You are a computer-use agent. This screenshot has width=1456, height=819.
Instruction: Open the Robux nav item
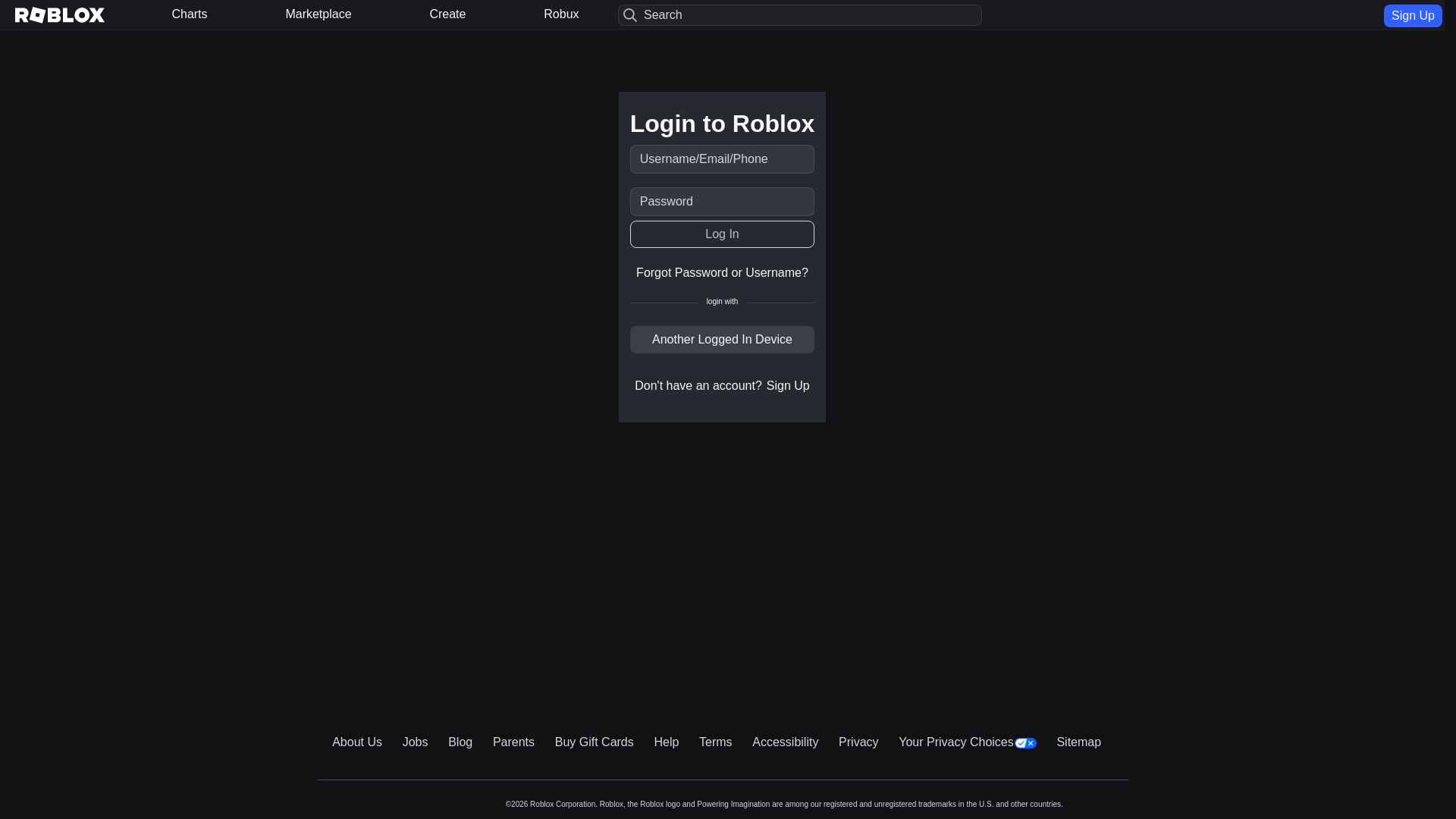[561, 14]
